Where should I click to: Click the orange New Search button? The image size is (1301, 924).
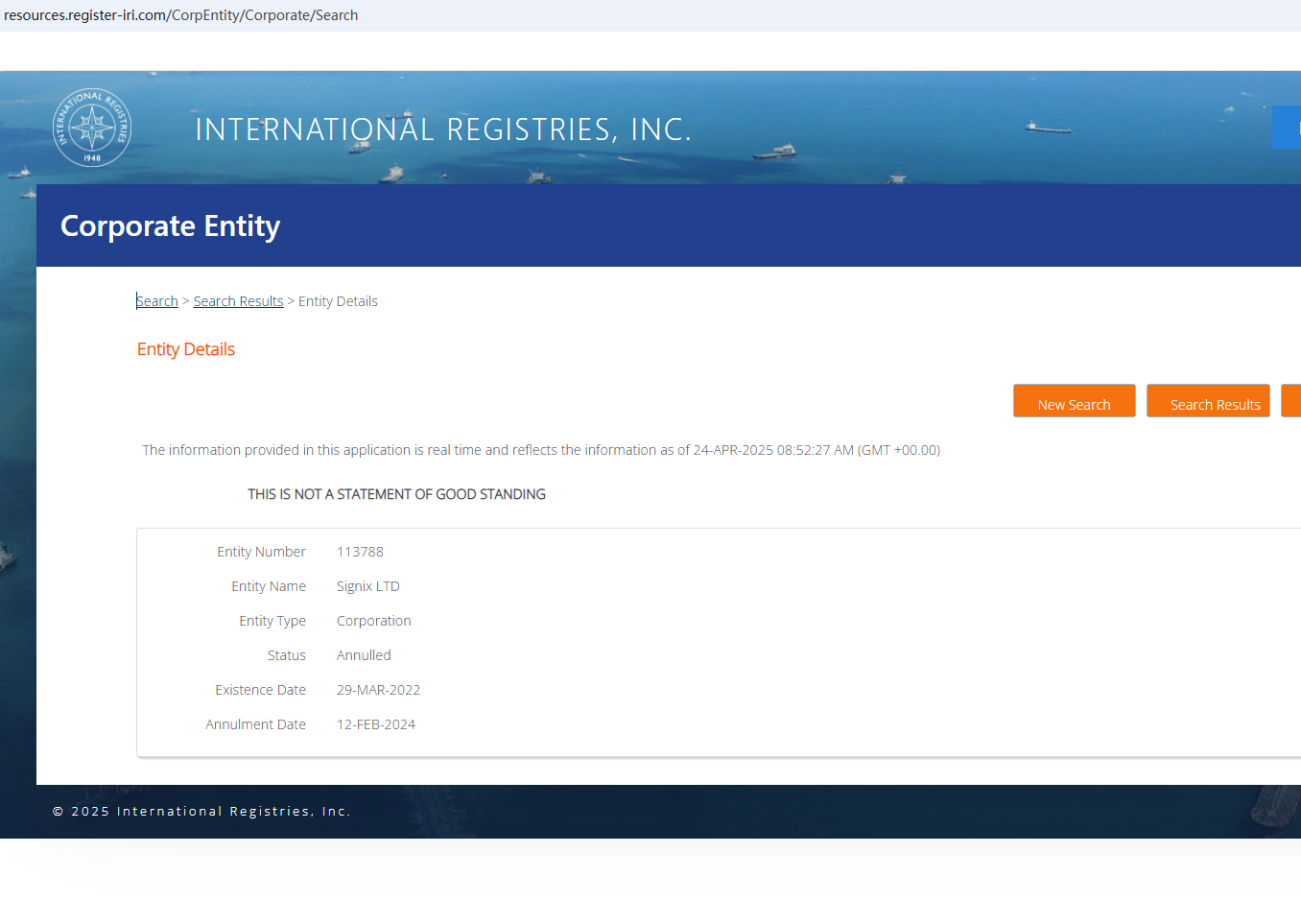pos(1075,401)
